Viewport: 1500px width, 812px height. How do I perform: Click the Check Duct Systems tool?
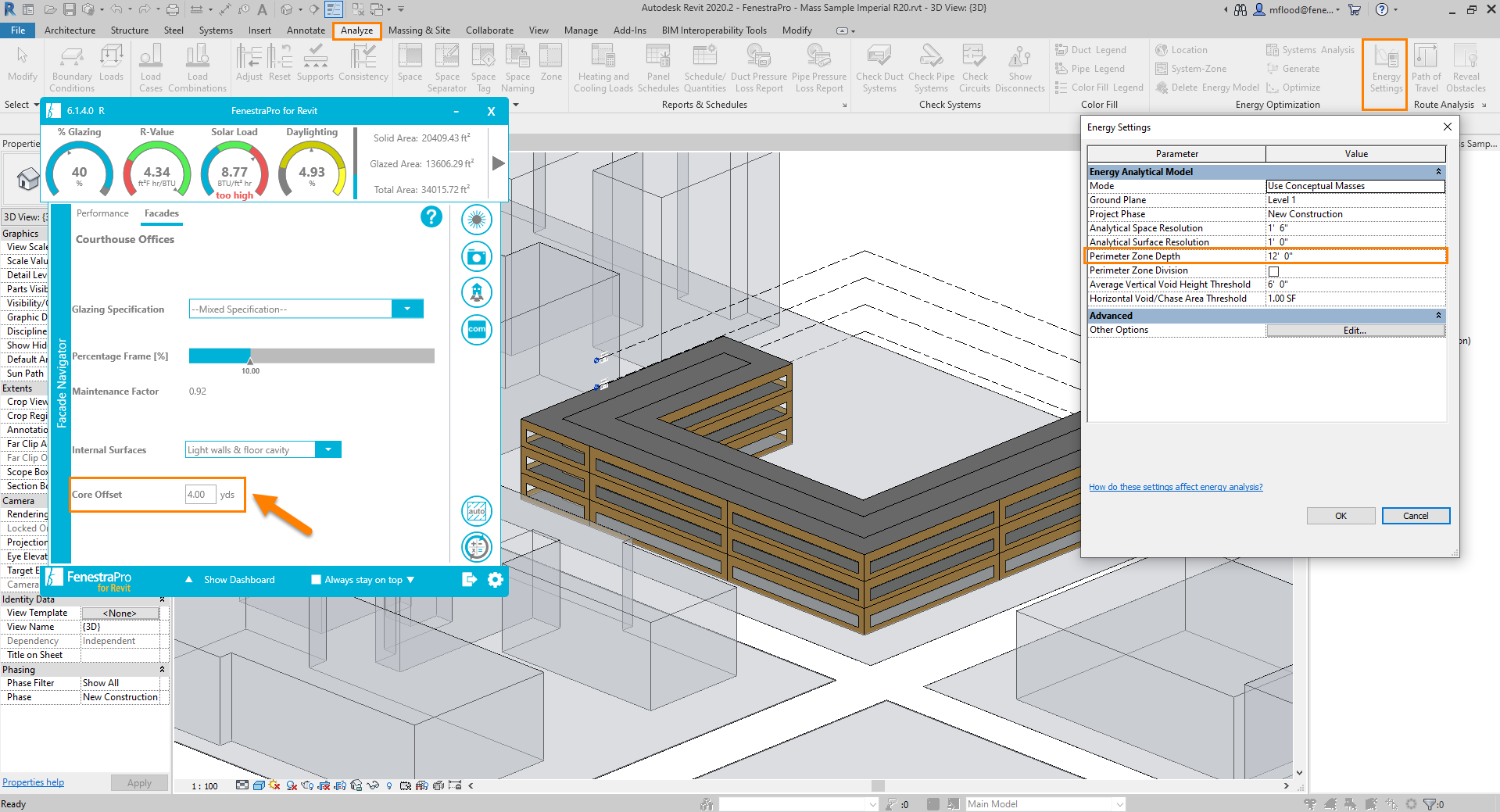(879, 69)
